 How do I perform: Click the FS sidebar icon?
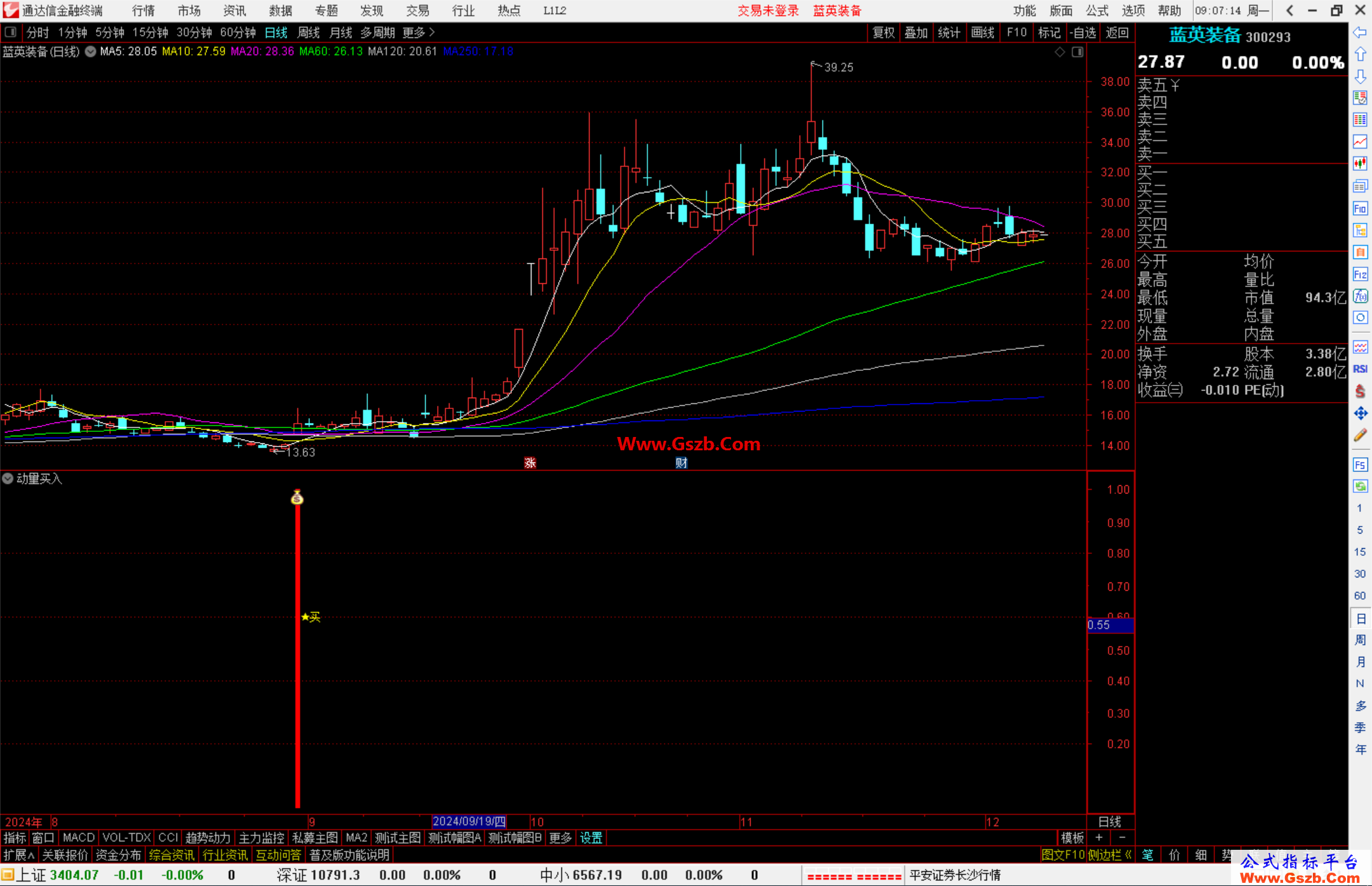click(x=1360, y=465)
